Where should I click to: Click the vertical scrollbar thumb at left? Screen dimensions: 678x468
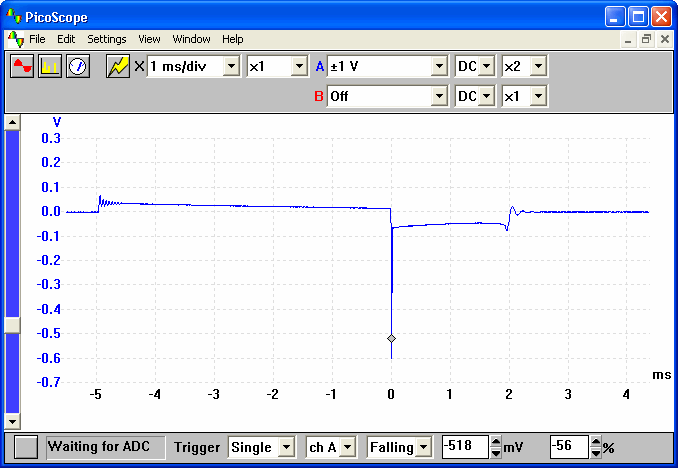pyautogui.click(x=12, y=325)
